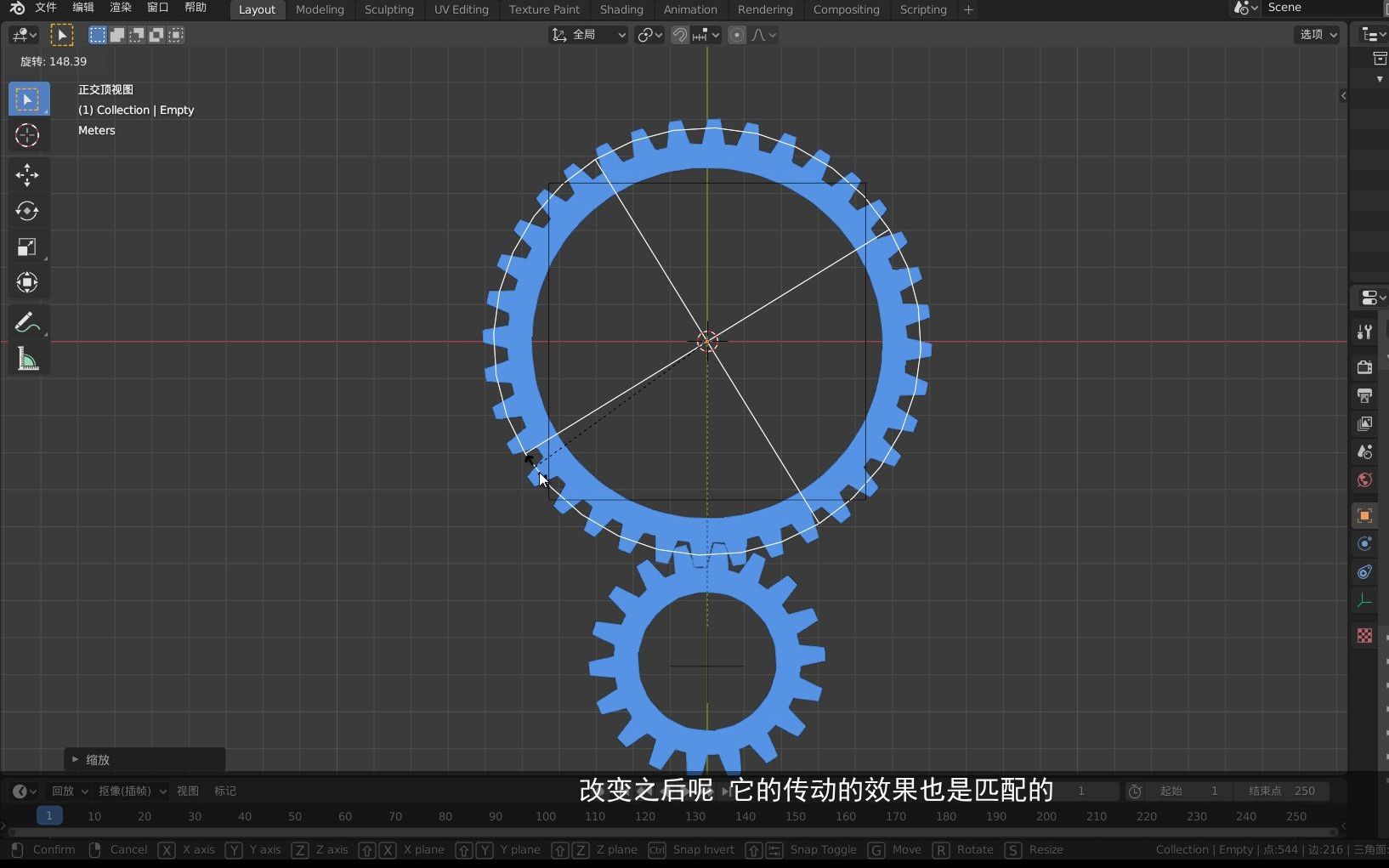Select the Rotate tool in the left toolbar
1389x868 pixels.
28,212
